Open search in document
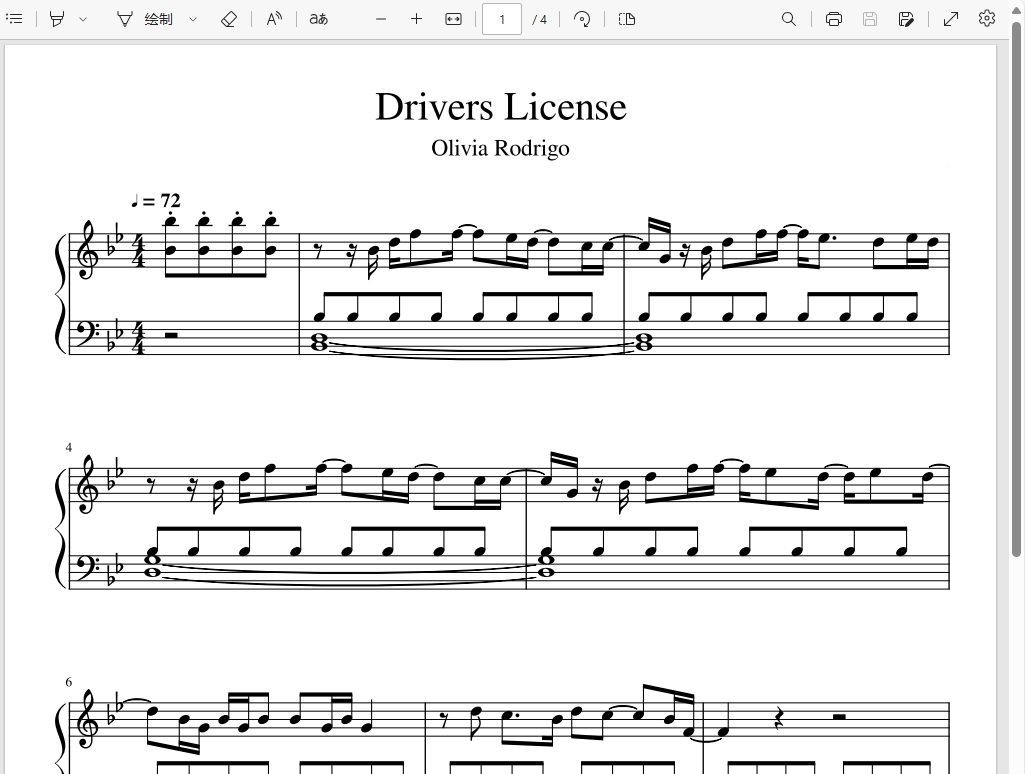The width and height of the screenshot is (1025, 774). 789,19
